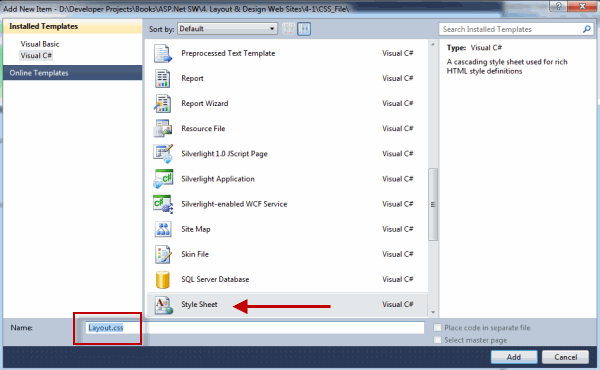This screenshot has height=370, width=600.
Task: Select the Resource File name text
Action: click(x=203, y=129)
